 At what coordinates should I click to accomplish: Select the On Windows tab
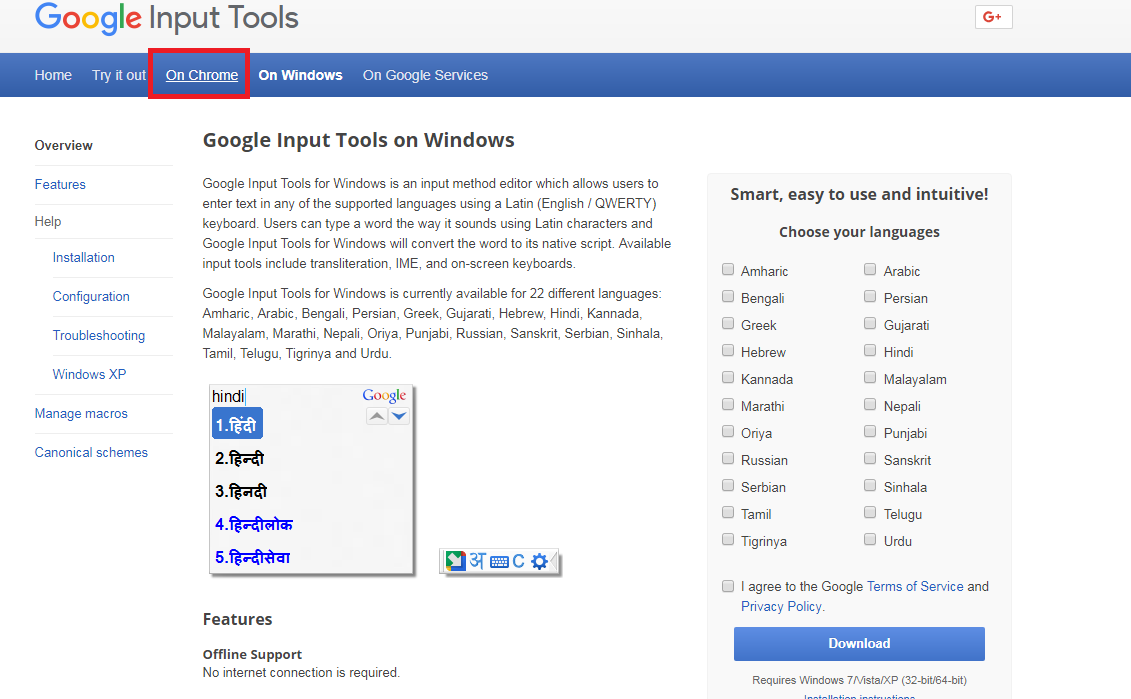point(301,75)
